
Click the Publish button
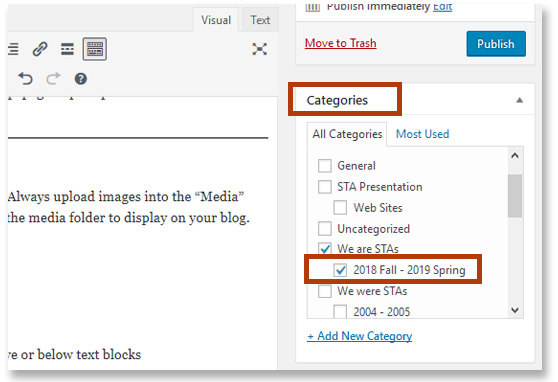tap(496, 44)
